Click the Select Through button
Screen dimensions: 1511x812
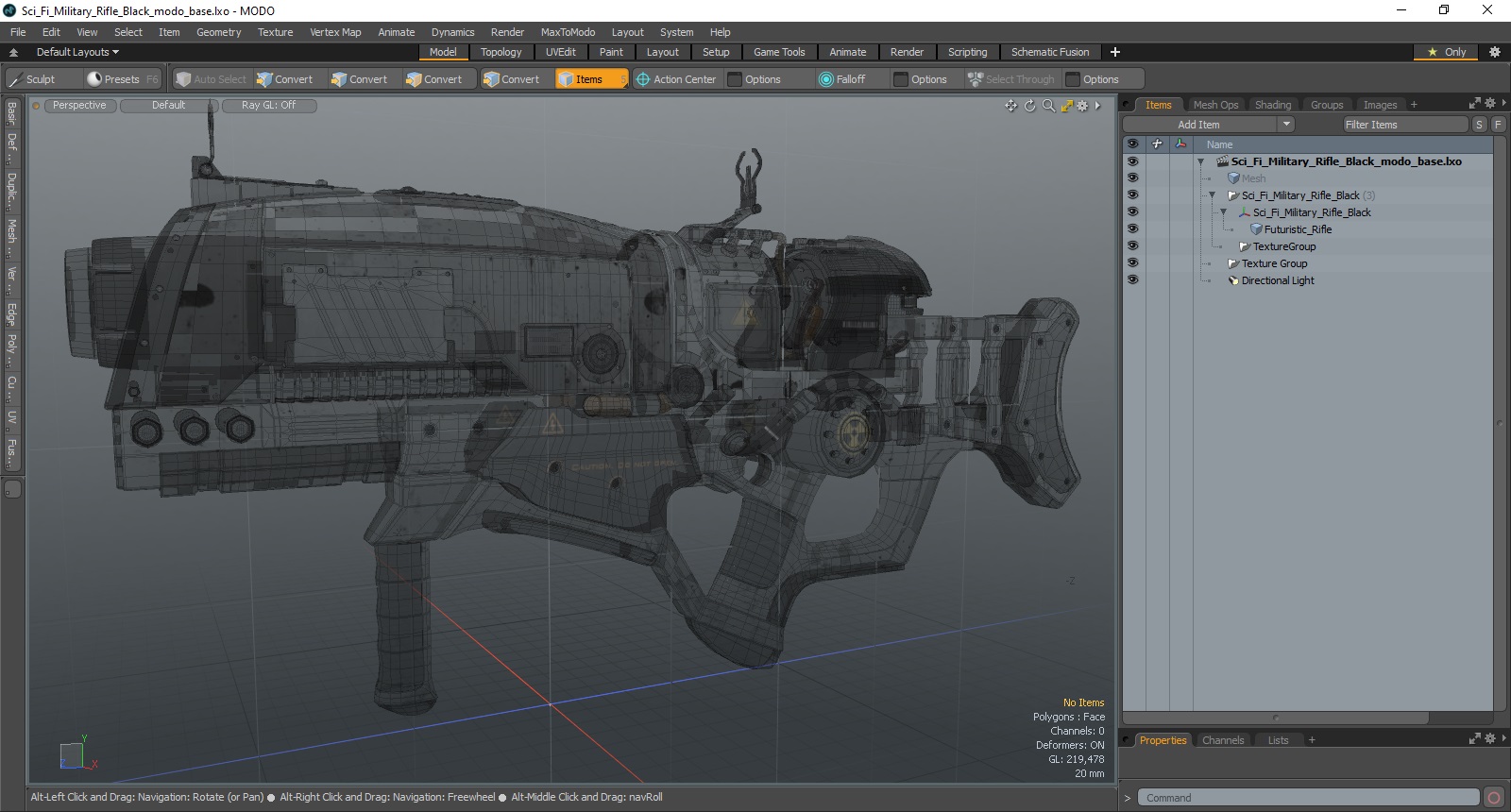tap(1010, 79)
